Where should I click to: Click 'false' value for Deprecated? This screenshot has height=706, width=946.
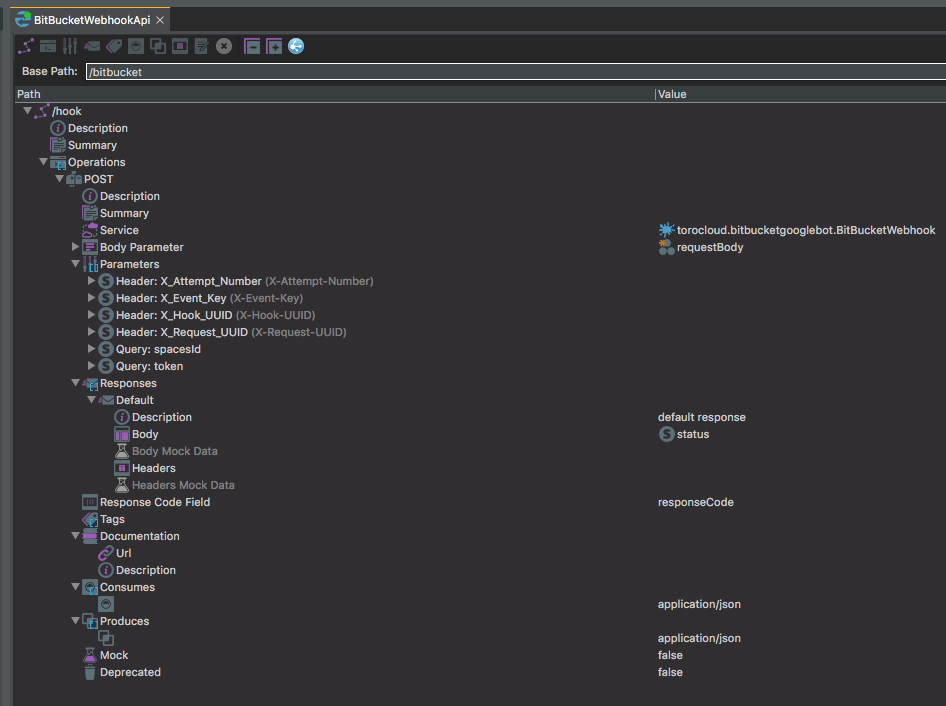pyautogui.click(x=670, y=672)
